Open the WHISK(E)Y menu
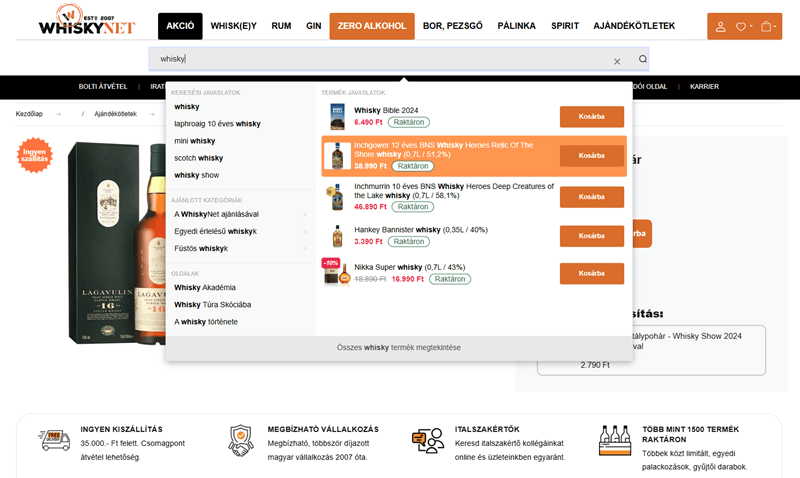The height and width of the screenshot is (478, 800). click(234, 26)
